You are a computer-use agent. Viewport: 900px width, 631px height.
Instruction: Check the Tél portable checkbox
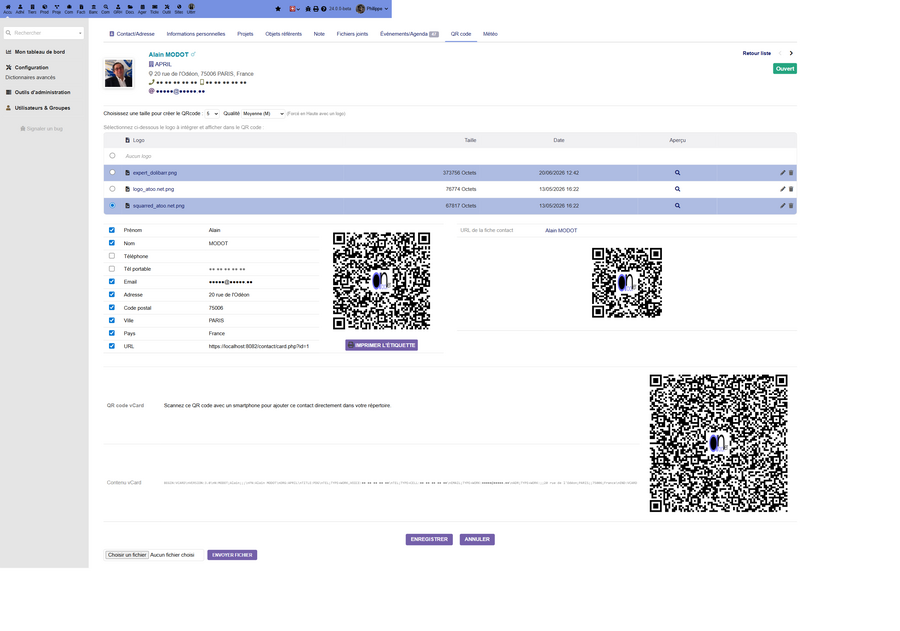pyautogui.click(x=112, y=269)
